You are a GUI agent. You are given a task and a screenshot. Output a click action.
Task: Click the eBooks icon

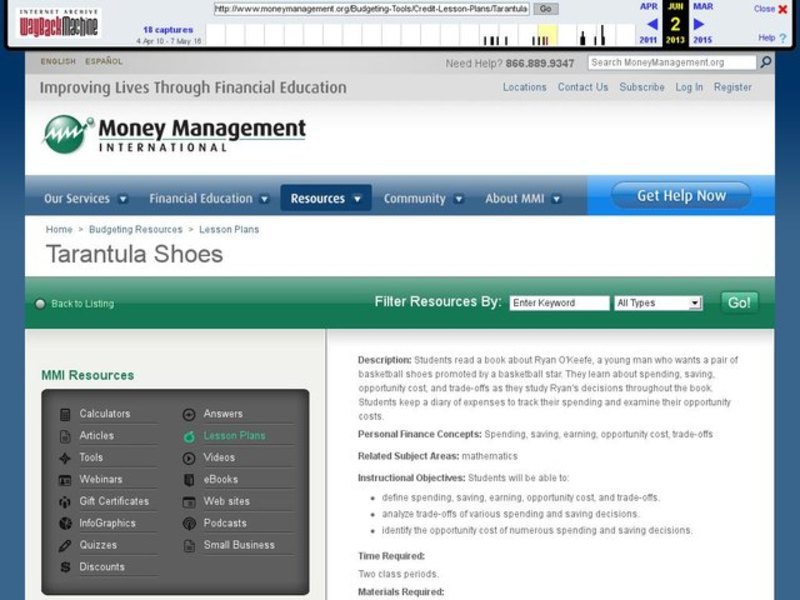(x=189, y=480)
